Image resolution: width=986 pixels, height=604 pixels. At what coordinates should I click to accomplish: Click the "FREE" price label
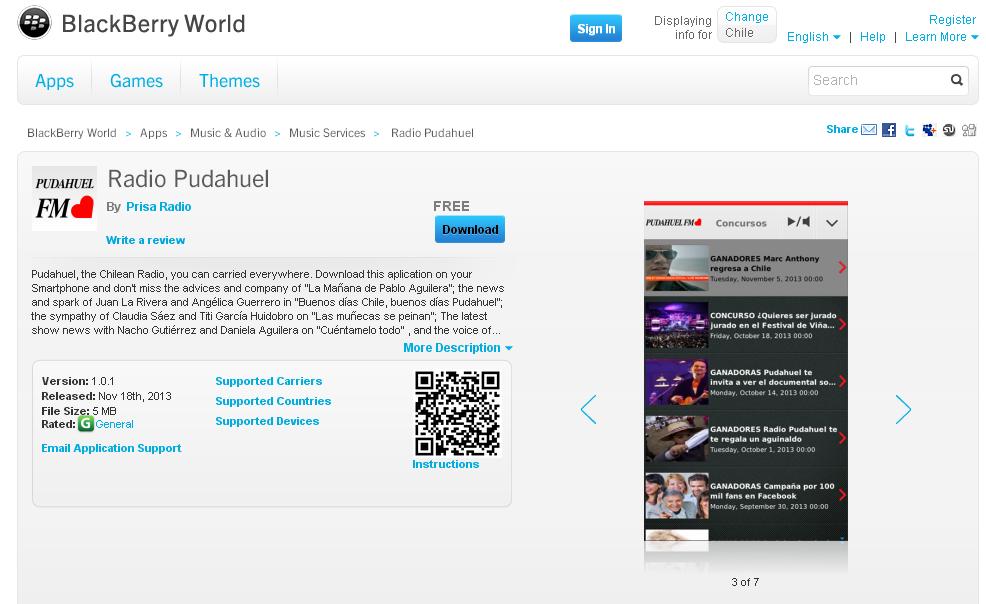[x=451, y=206]
